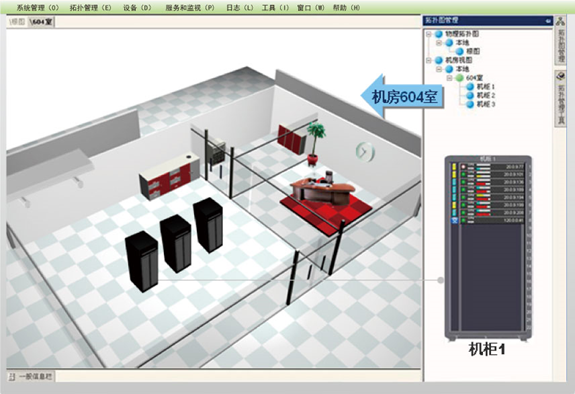Click the topology network icon on right sidebar
Image resolution: width=575 pixels, height=394 pixels.
click(x=560, y=21)
